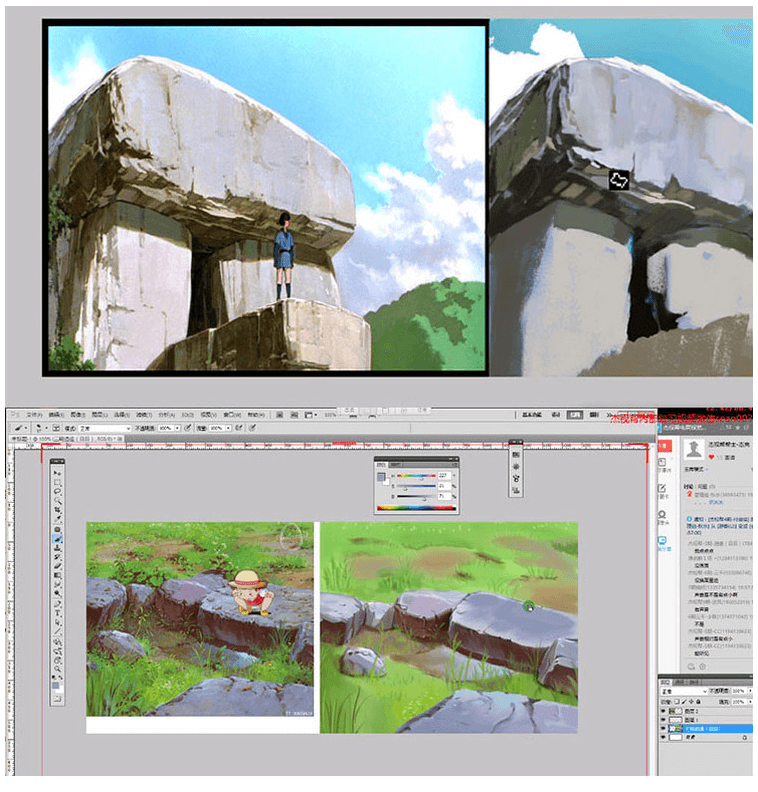Select the Spot Healing Brush tool
Viewport: 758px width, 792px height.
tap(58, 529)
